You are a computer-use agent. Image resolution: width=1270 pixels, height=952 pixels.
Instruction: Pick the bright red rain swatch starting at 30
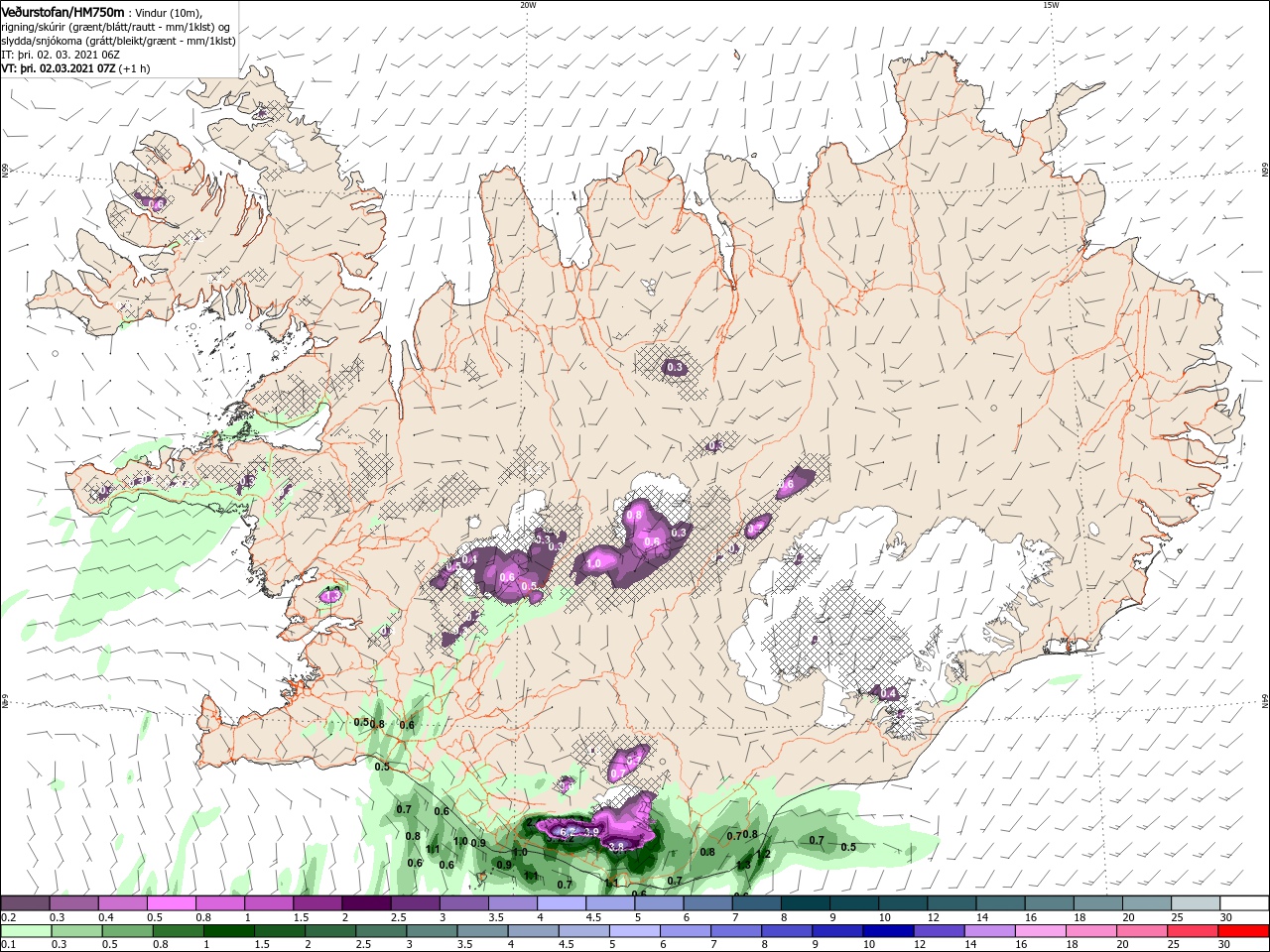(1242, 931)
